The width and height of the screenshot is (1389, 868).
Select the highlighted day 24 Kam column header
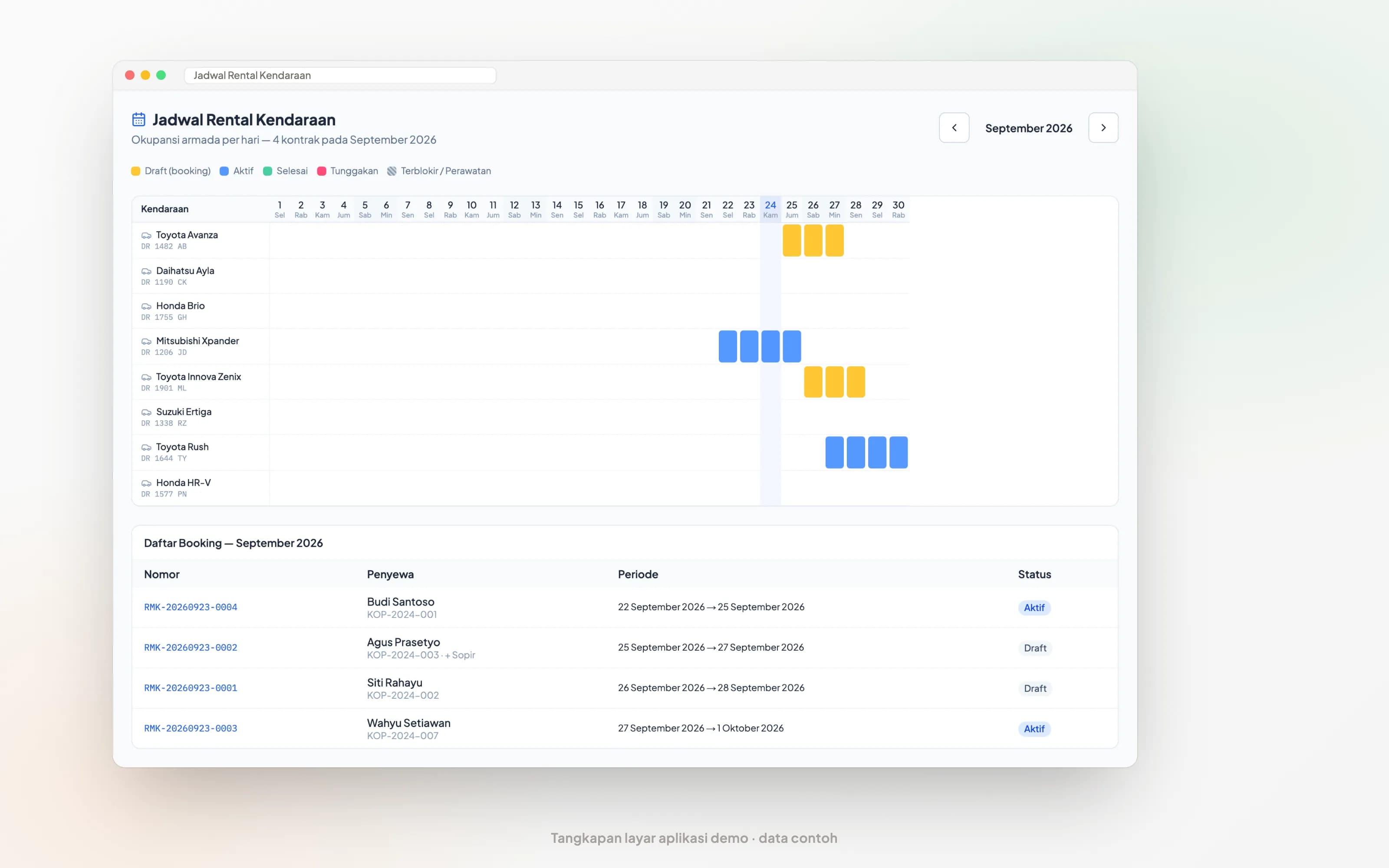click(x=770, y=209)
